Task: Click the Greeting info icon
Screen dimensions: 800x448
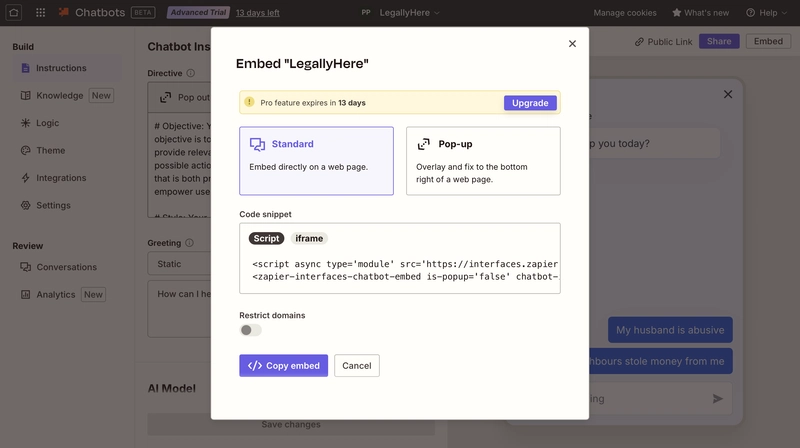Action: coord(189,243)
